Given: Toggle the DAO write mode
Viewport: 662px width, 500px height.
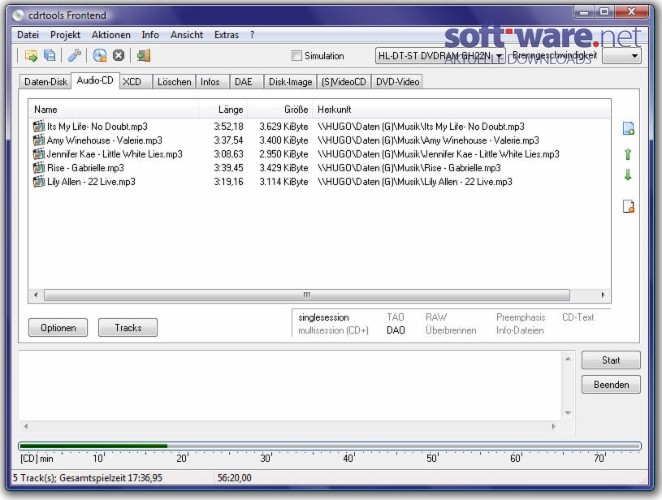Looking at the screenshot, I should tap(396, 331).
